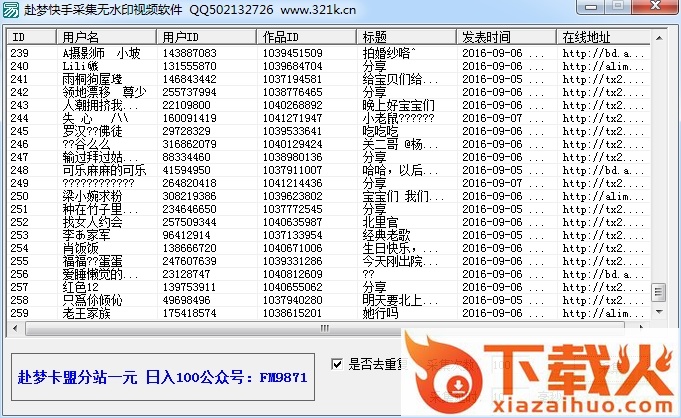Image resolution: width=681 pixels, height=418 pixels.
Task: Close the 赴梦快手采集 window
Action: (656, 6)
